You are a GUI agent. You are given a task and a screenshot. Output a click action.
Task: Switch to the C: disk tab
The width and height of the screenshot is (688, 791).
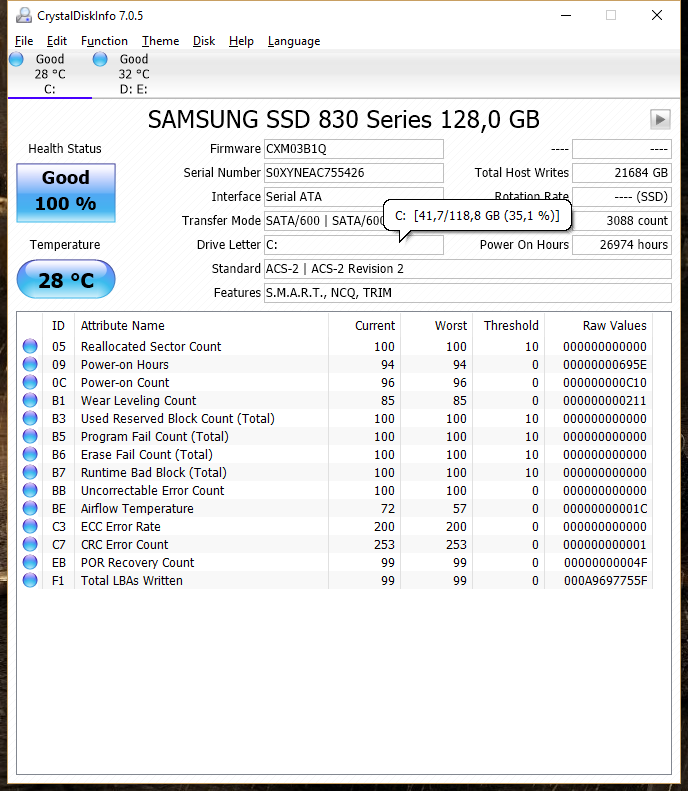point(50,74)
